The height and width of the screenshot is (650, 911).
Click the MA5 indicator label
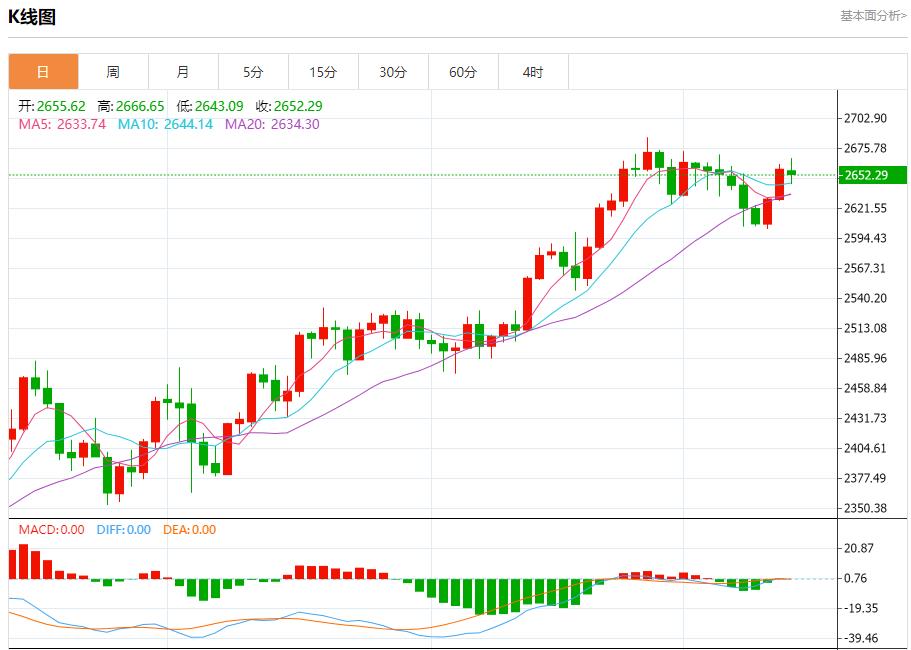tap(62, 124)
